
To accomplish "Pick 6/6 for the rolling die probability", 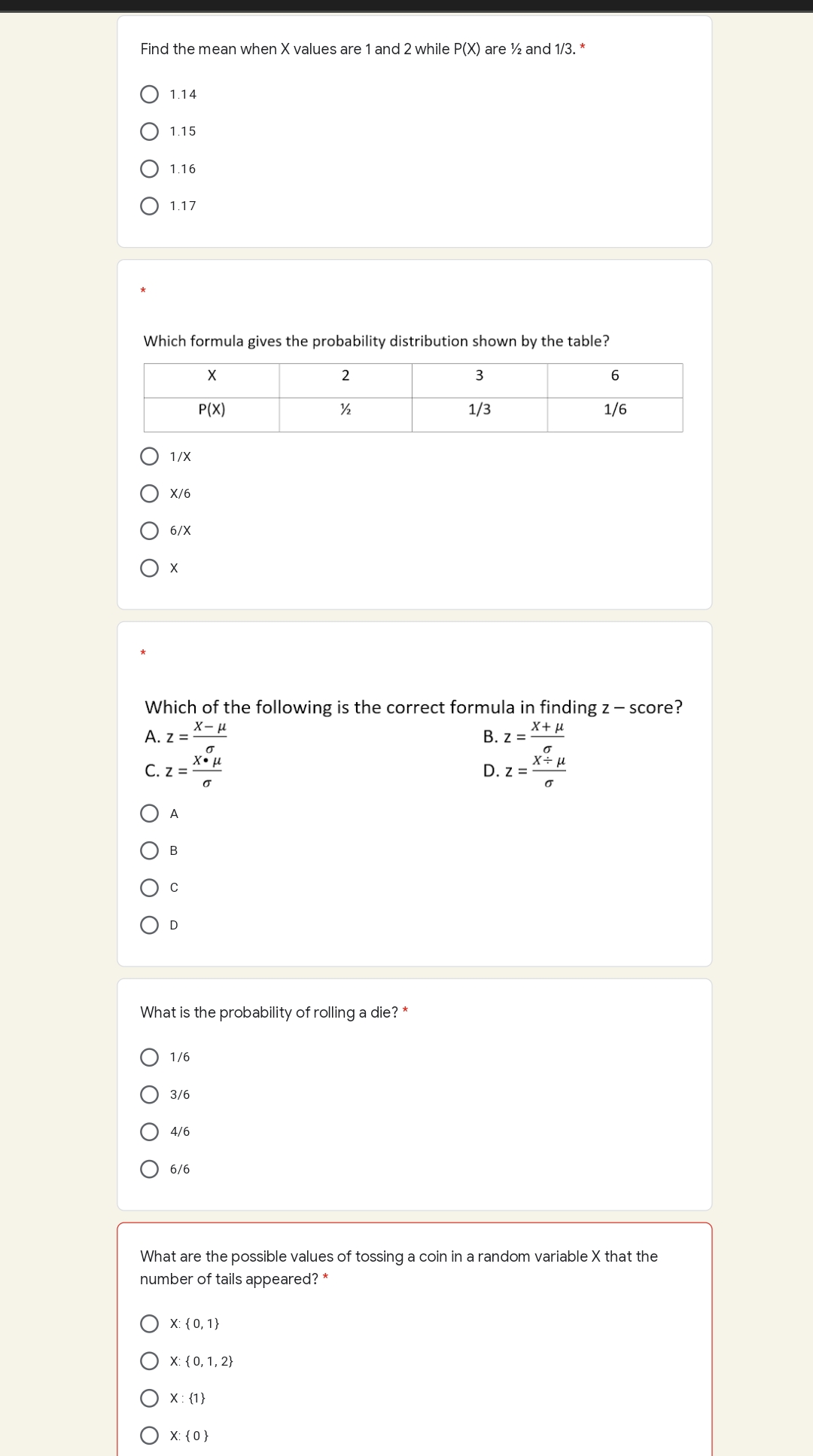I will pos(149,1169).
